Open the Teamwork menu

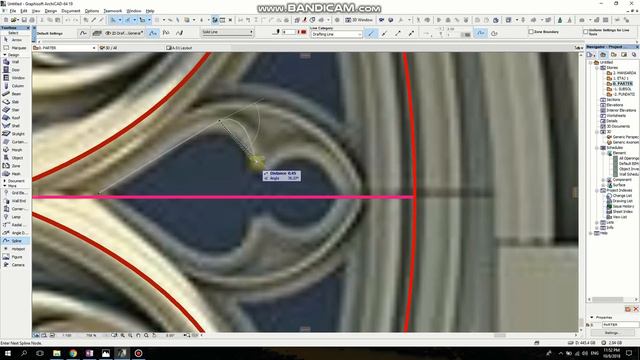point(113,11)
